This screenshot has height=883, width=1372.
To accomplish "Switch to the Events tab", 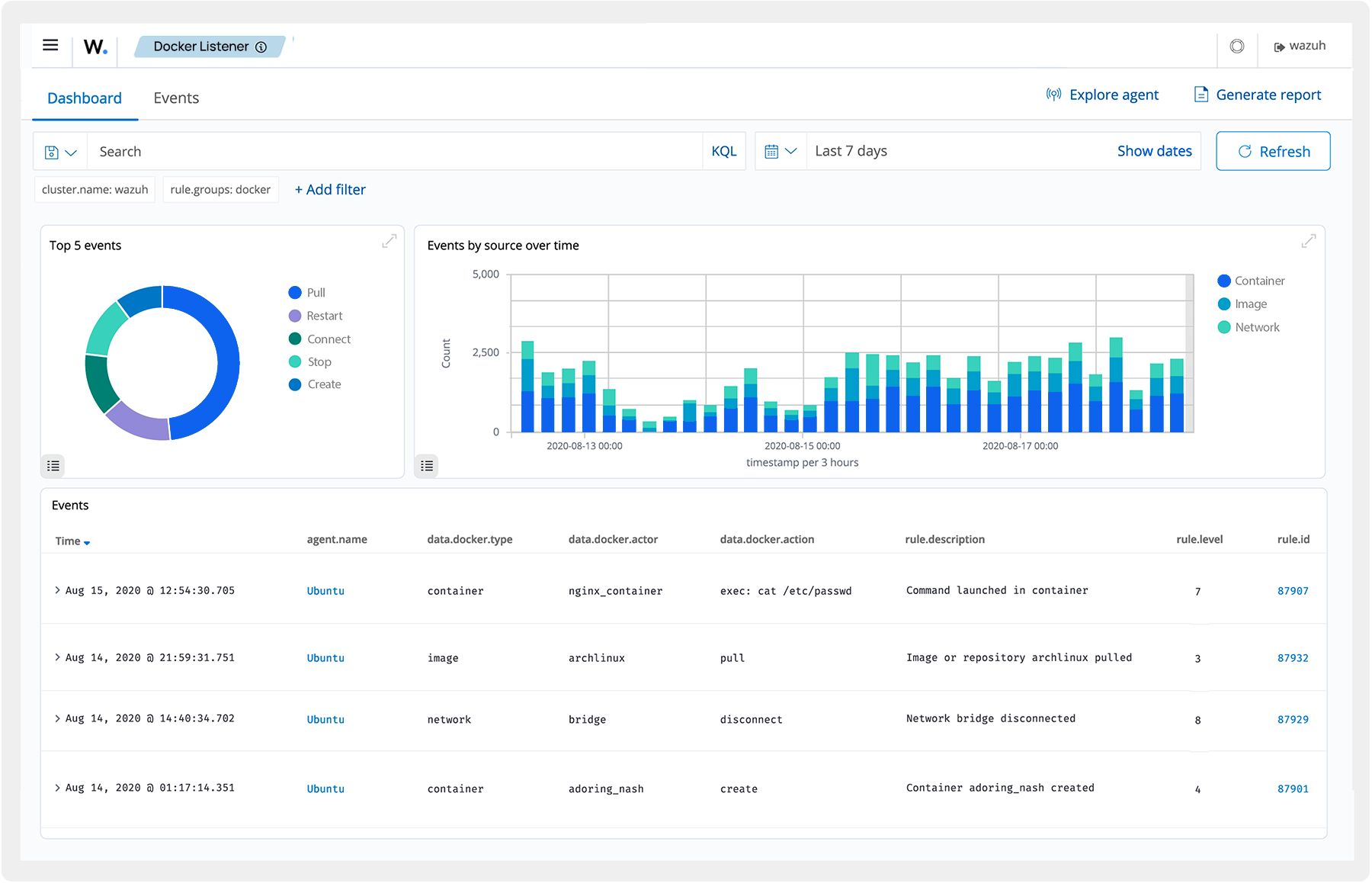I will point(176,98).
